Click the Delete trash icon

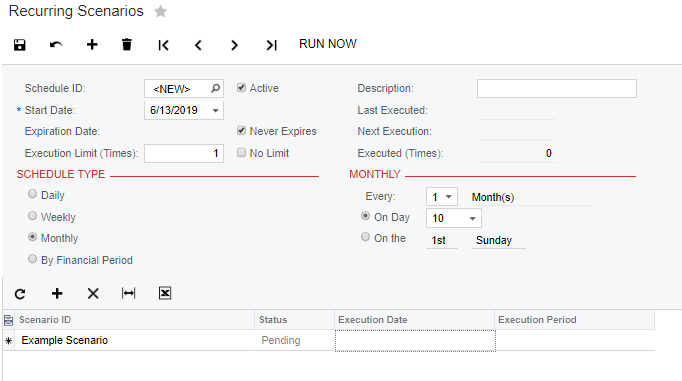[127, 44]
